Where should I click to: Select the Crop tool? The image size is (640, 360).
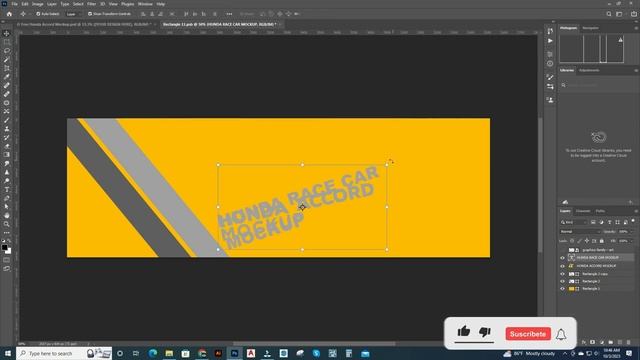coord(7,68)
